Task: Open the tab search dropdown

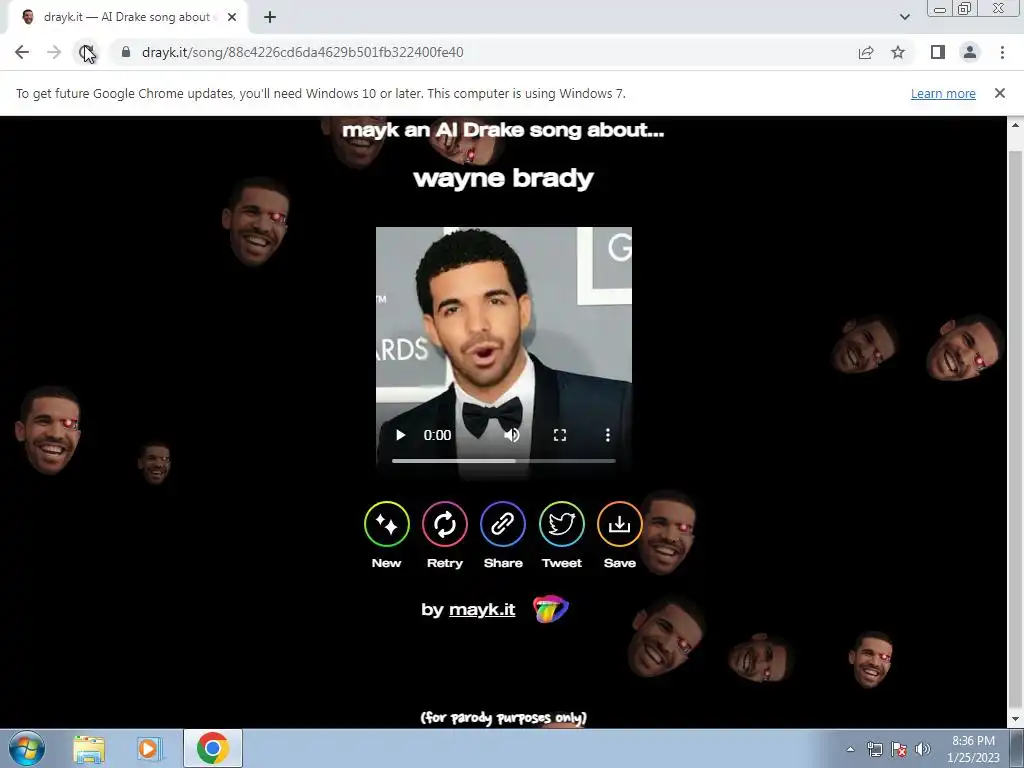Action: (904, 17)
